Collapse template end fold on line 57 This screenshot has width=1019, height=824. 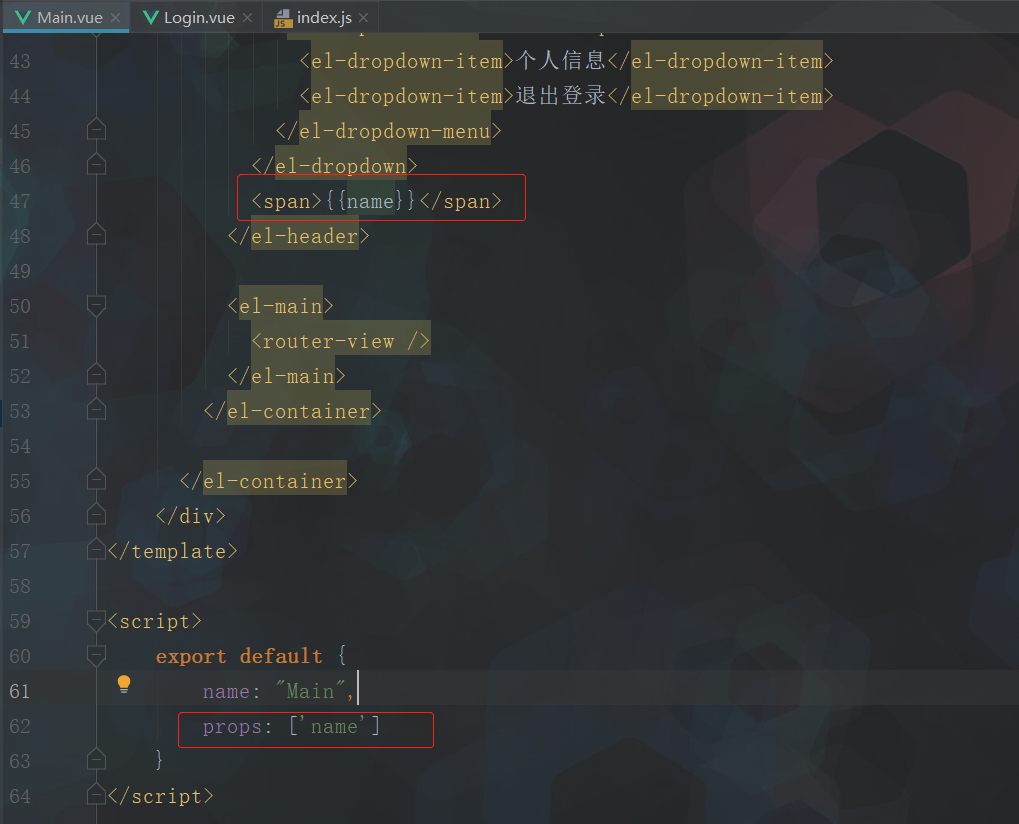tap(96, 550)
